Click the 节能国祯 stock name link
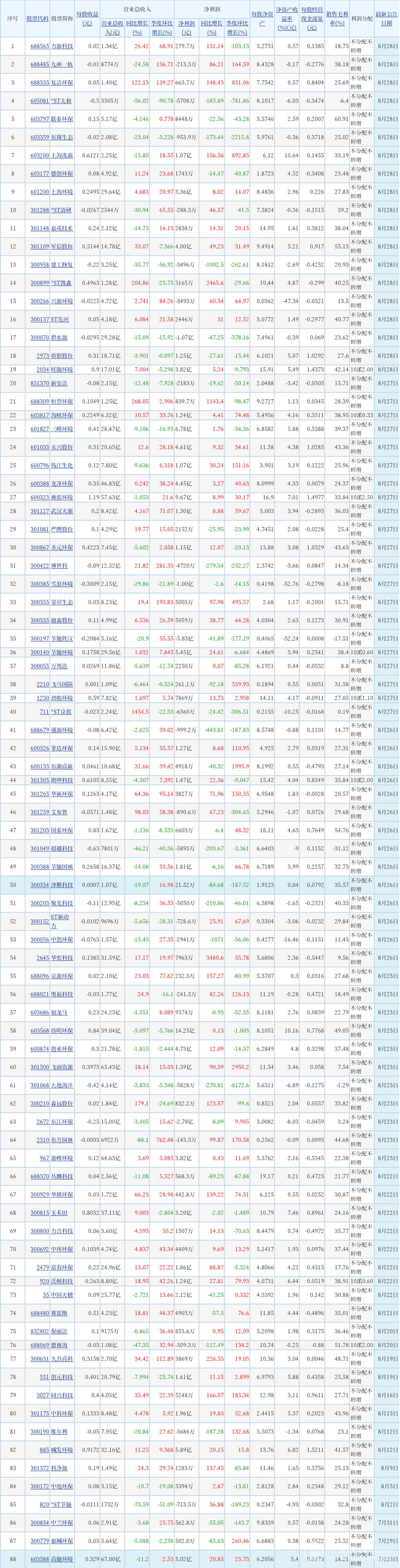This screenshot has height=1568, width=400. tap(62, 867)
